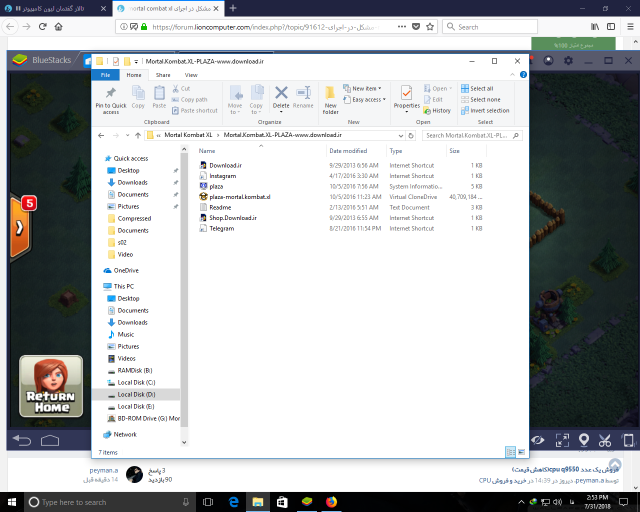Open a new Firefox tab
The image size is (640, 512).
[233, 8]
